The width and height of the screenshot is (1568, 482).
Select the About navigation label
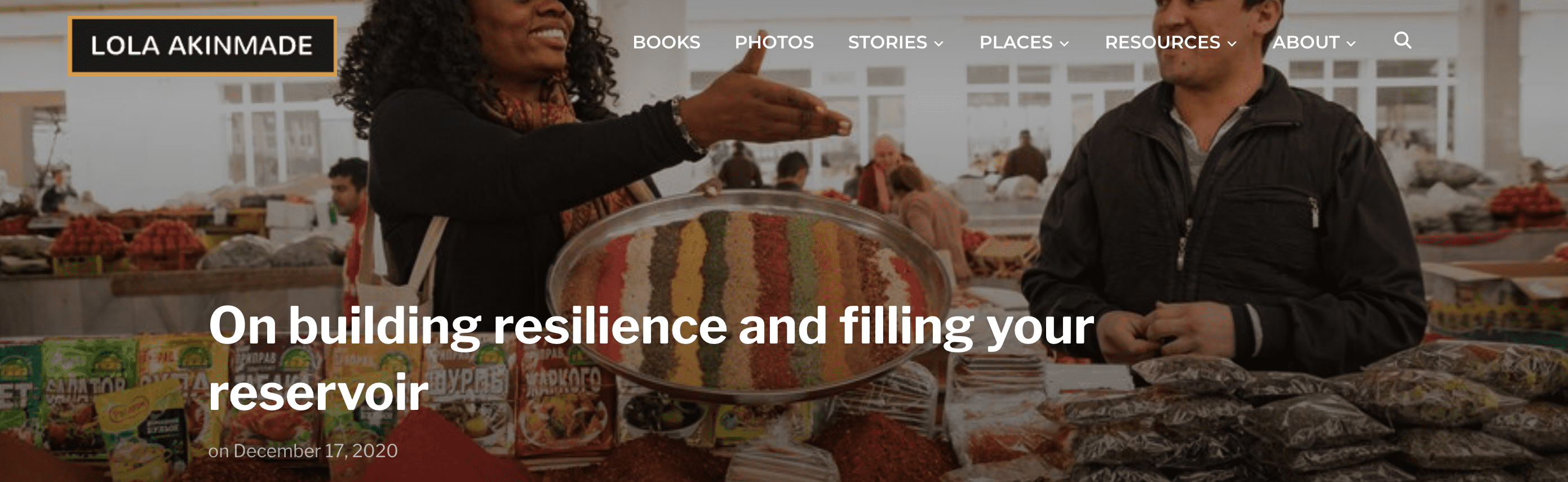[x=1306, y=42]
